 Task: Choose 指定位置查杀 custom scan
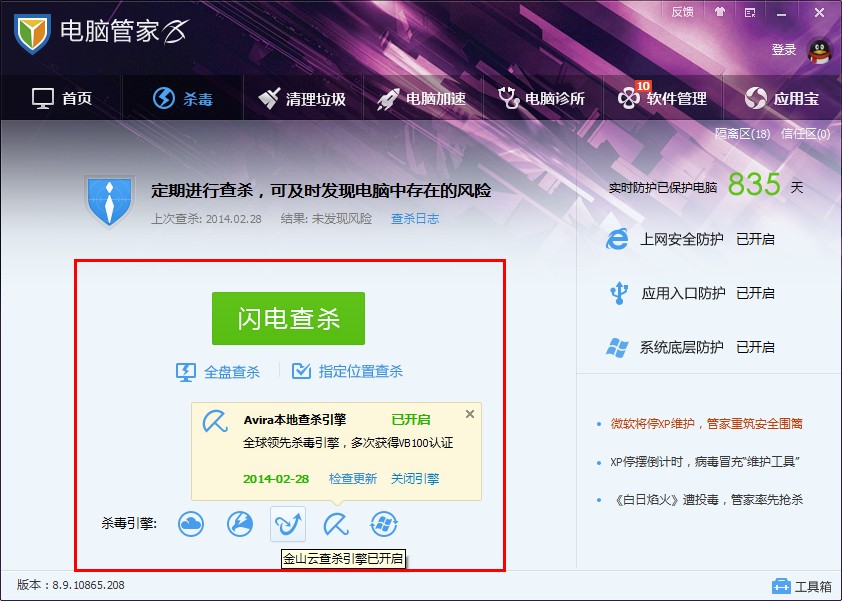[x=360, y=371]
